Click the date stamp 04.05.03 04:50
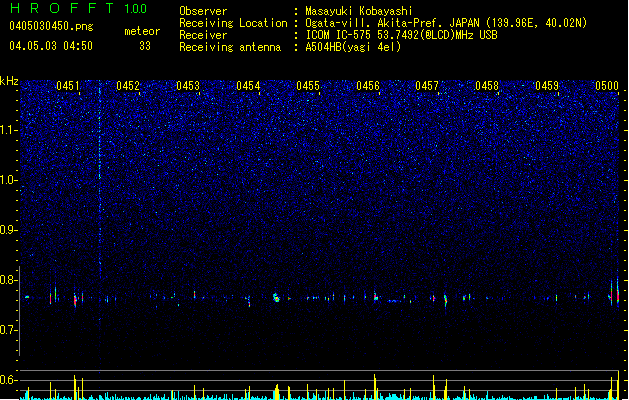This screenshot has height=400, width=629. (x=51, y=46)
